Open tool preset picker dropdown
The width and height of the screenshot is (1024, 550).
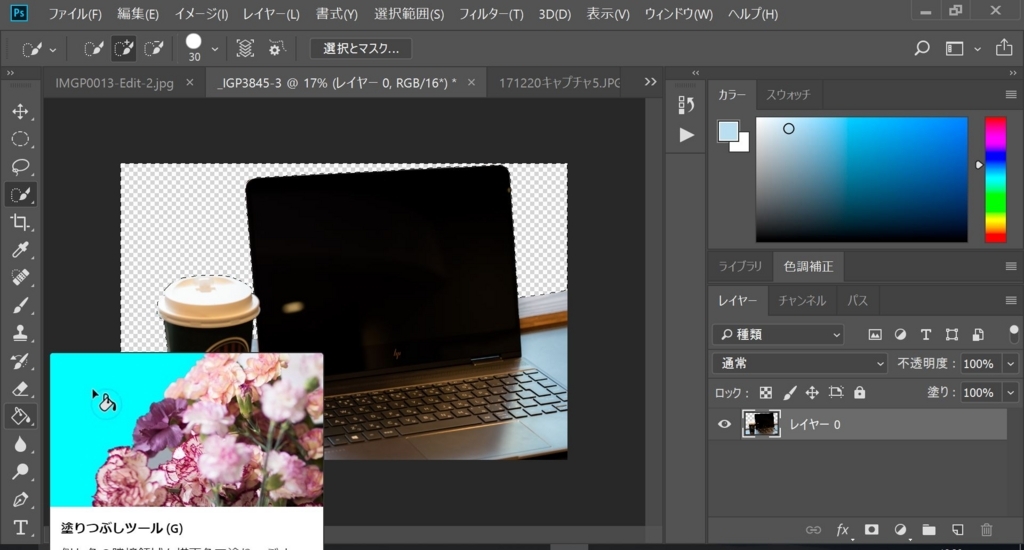(53, 50)
